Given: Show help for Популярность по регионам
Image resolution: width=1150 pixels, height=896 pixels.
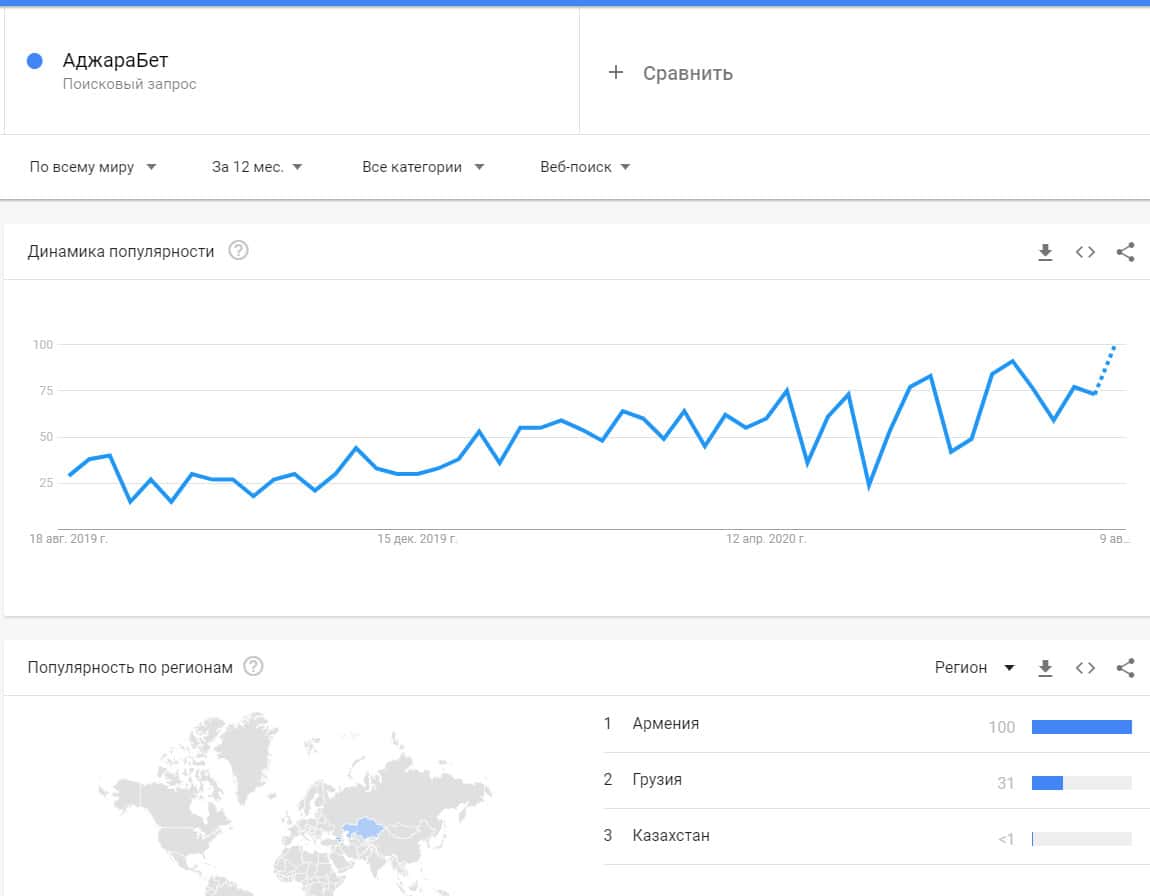Looking at the screenshot, I should tap(254, 667).
